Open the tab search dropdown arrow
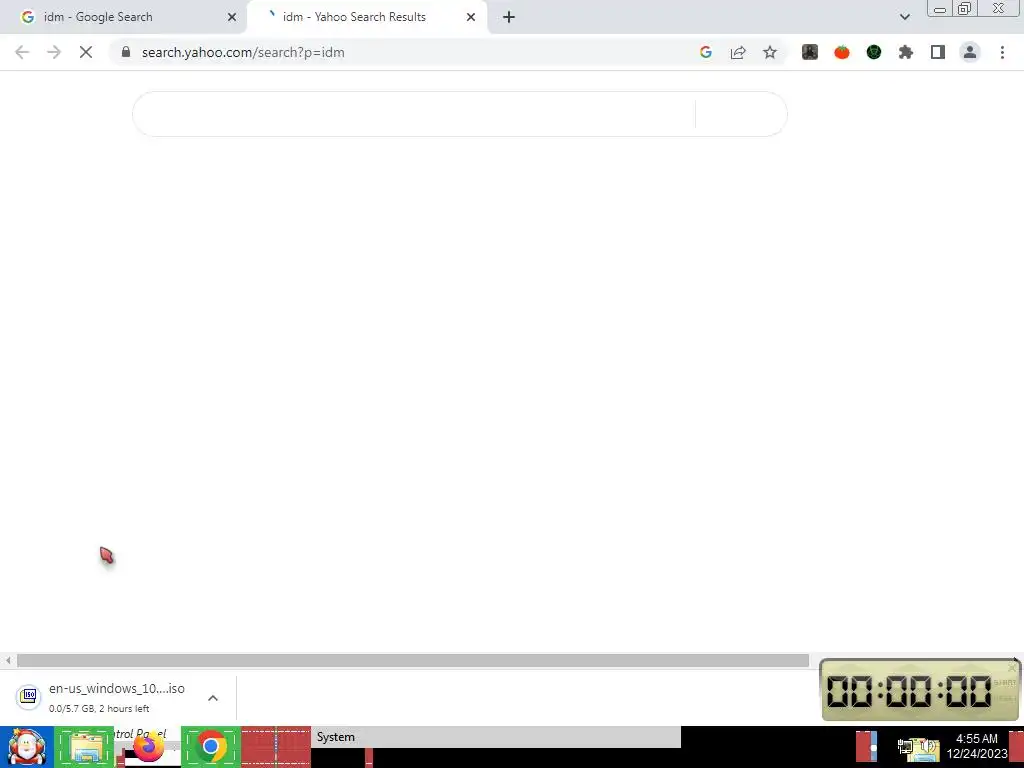 coord(904,17)
